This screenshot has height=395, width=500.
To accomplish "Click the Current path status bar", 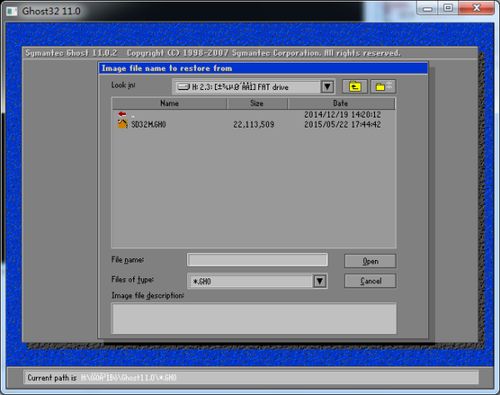I will pyautogui.click(x=251, y=377).
